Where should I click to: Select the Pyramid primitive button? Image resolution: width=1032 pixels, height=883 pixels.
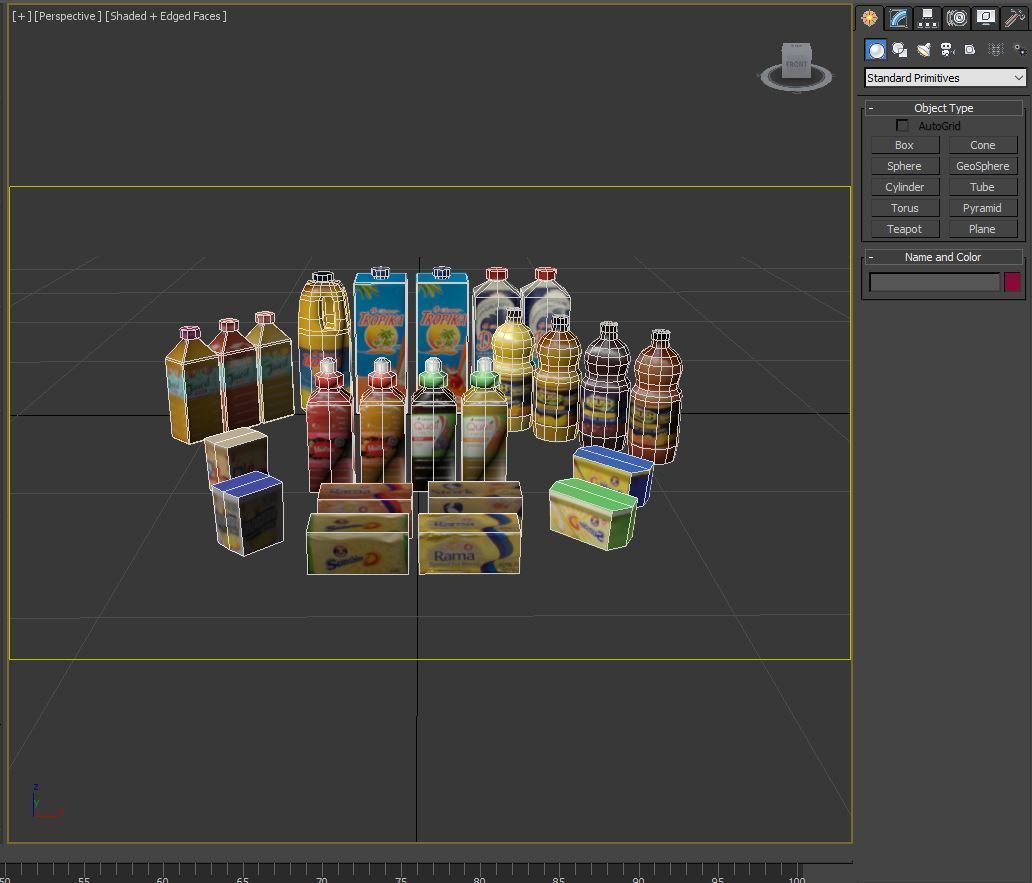[983, 209]
